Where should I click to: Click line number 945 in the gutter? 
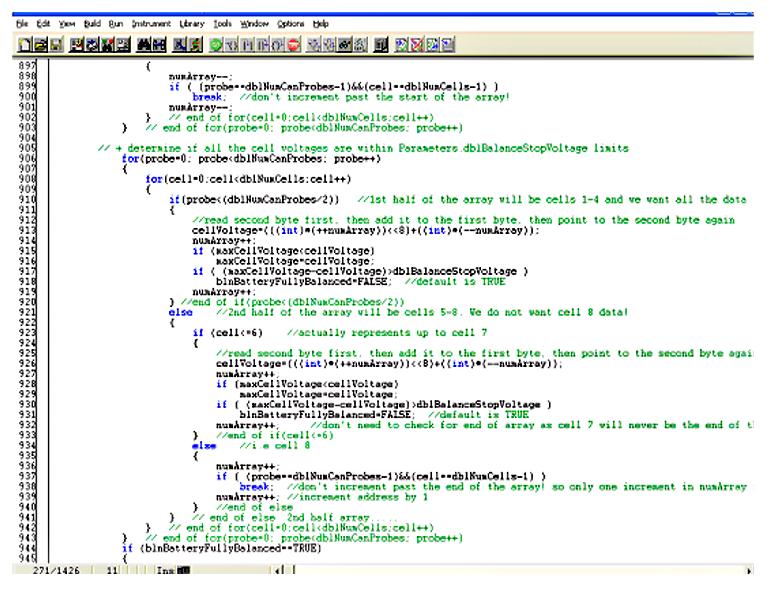[27, 558]
